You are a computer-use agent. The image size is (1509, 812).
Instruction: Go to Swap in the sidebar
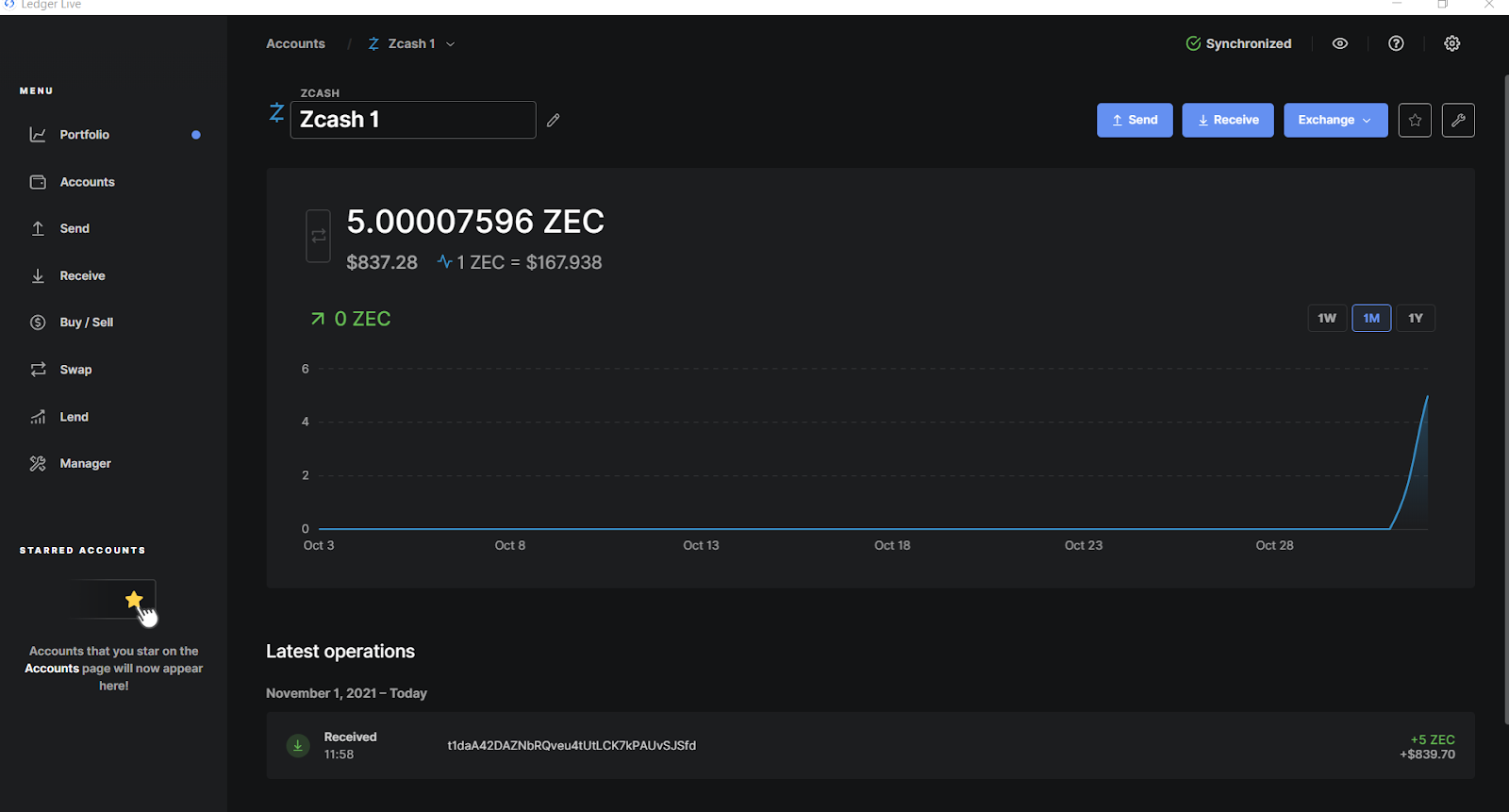click(75, 370)
